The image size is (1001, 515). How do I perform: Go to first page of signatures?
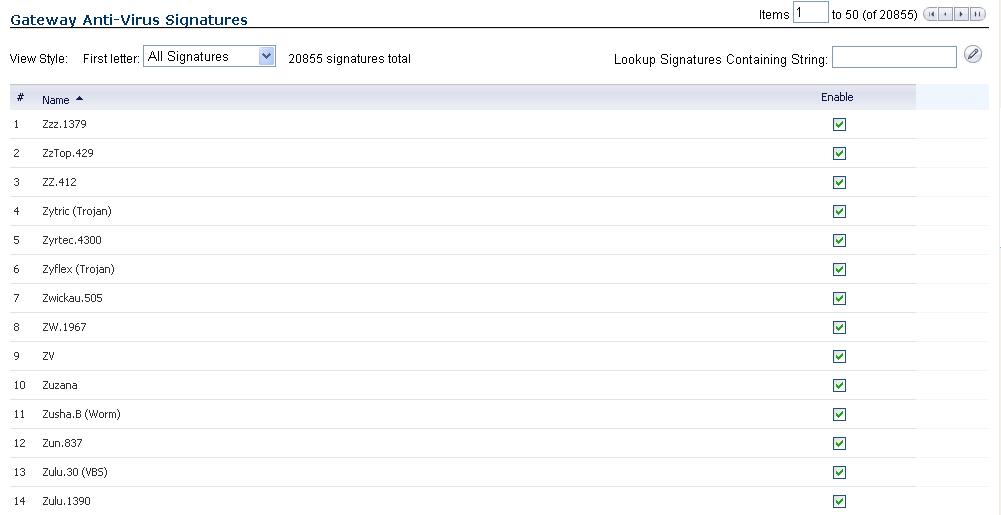pos(931,14)
